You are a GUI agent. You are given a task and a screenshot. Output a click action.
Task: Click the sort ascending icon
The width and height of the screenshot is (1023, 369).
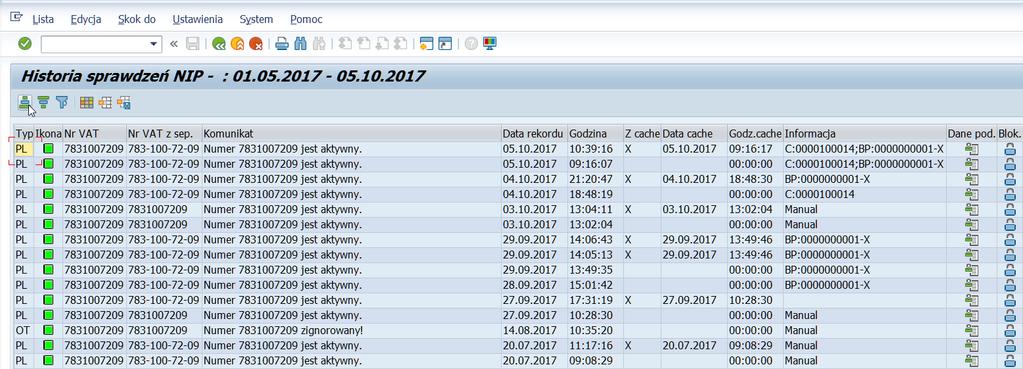click(25, 102)
